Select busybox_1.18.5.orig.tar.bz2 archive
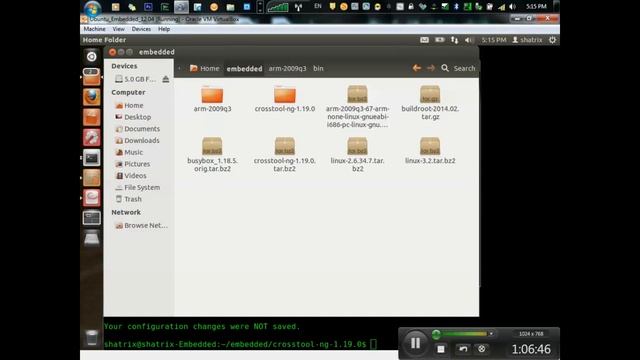This screenshot has width=640, height=360. [212, 146]
